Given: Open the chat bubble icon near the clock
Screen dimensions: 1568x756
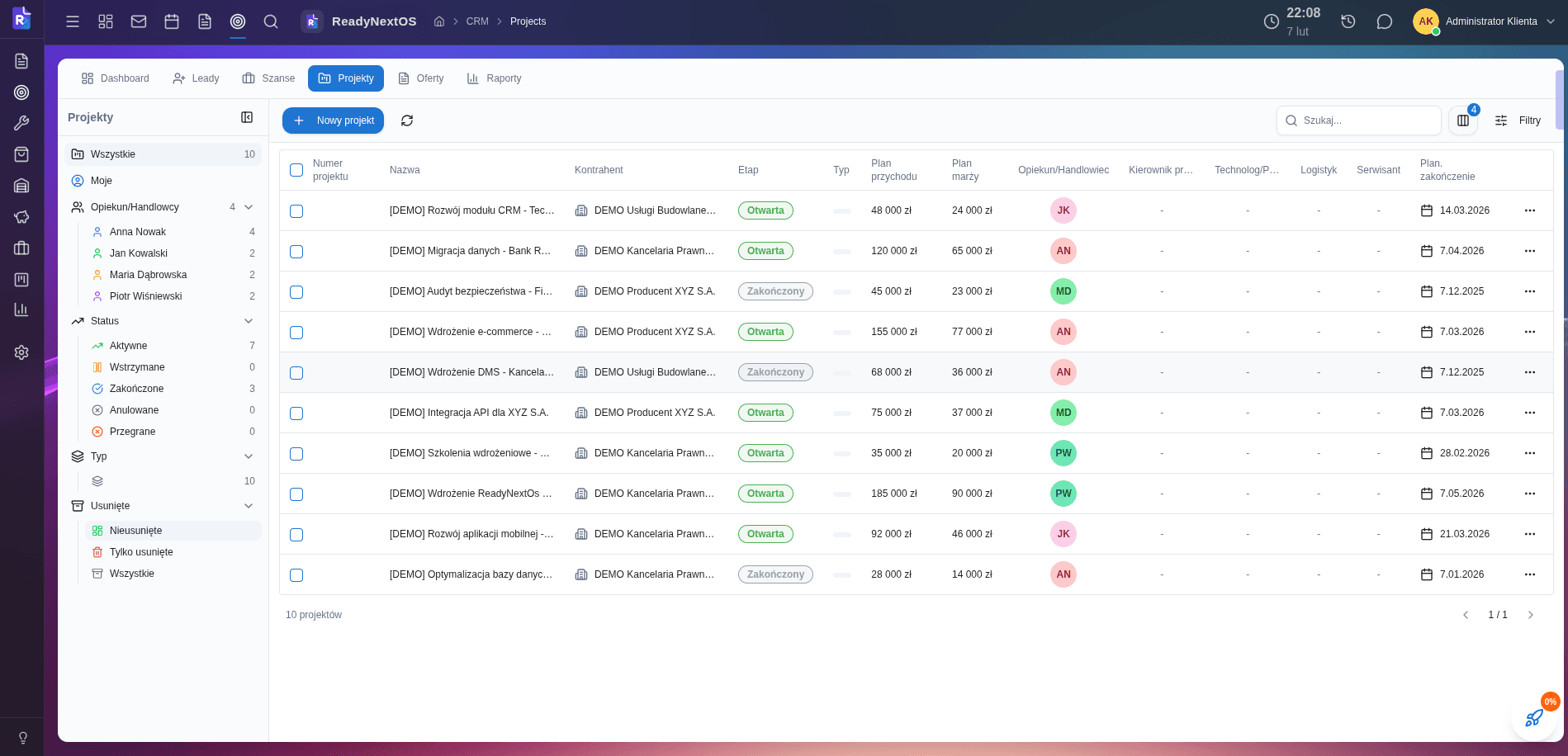Looking at the screenshot, I should 1385,21.
